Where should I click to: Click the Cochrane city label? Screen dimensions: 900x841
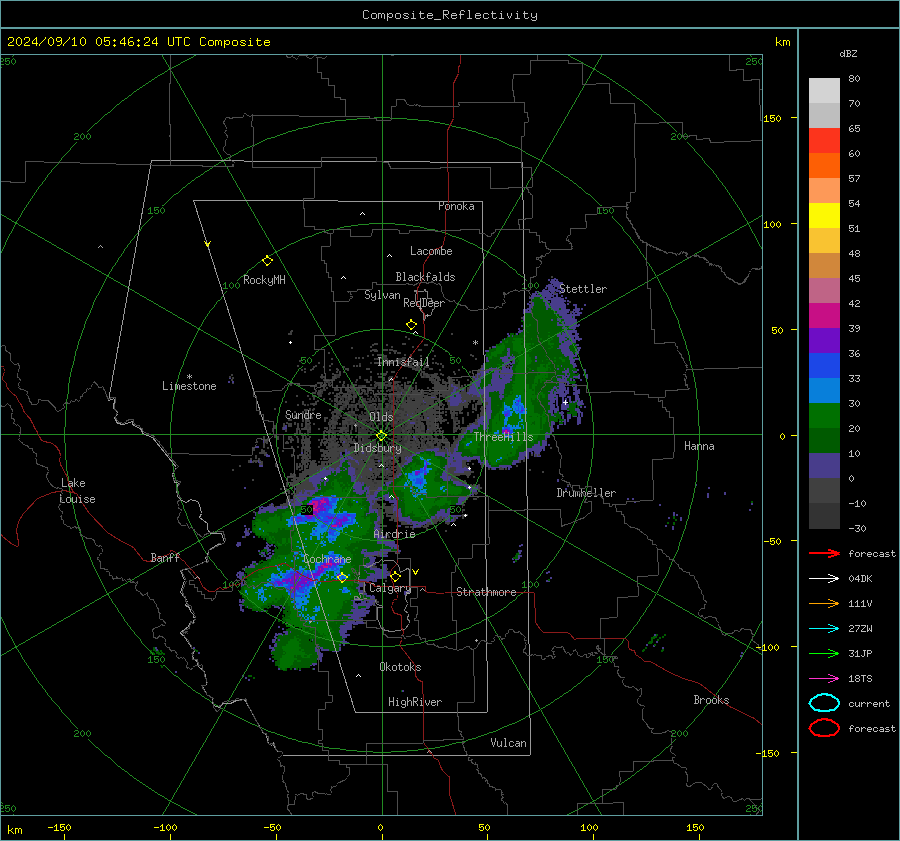327,559
